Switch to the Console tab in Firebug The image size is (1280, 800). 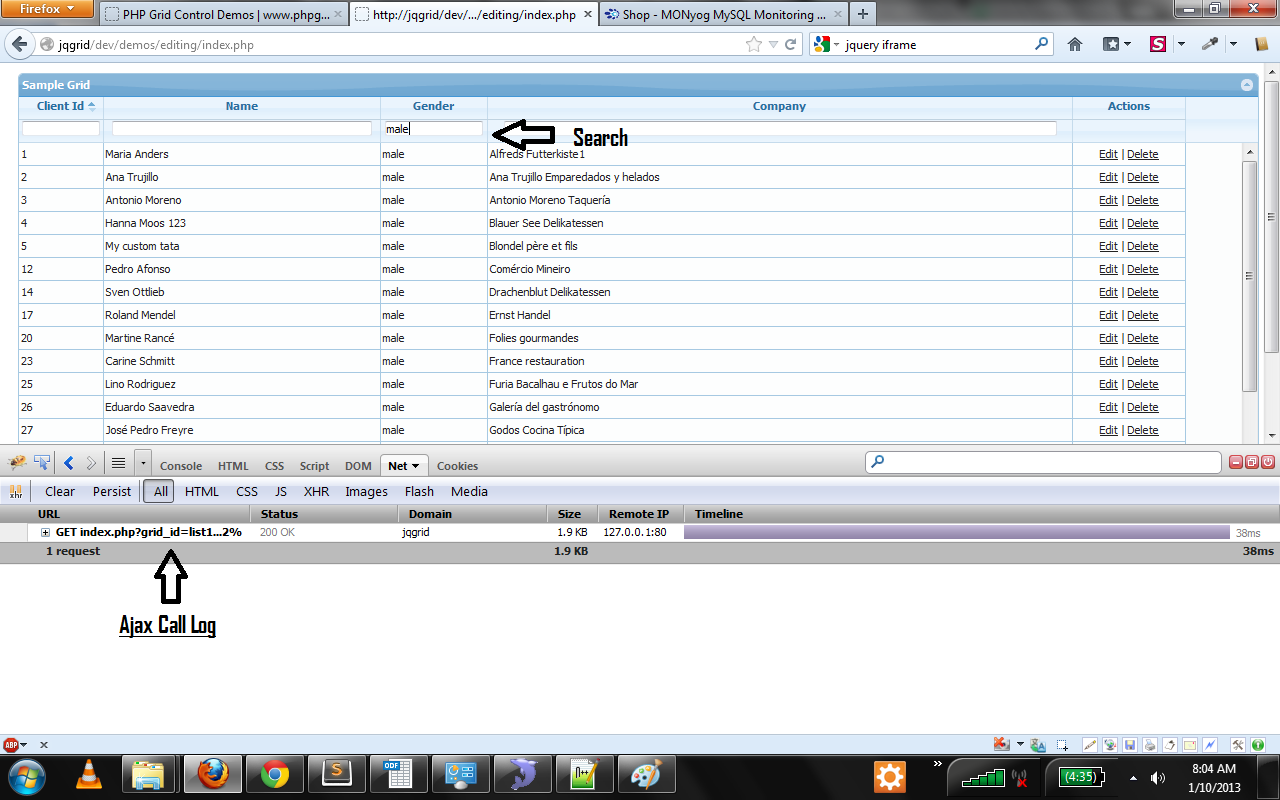pyautogui.click(x=181, y=466)
